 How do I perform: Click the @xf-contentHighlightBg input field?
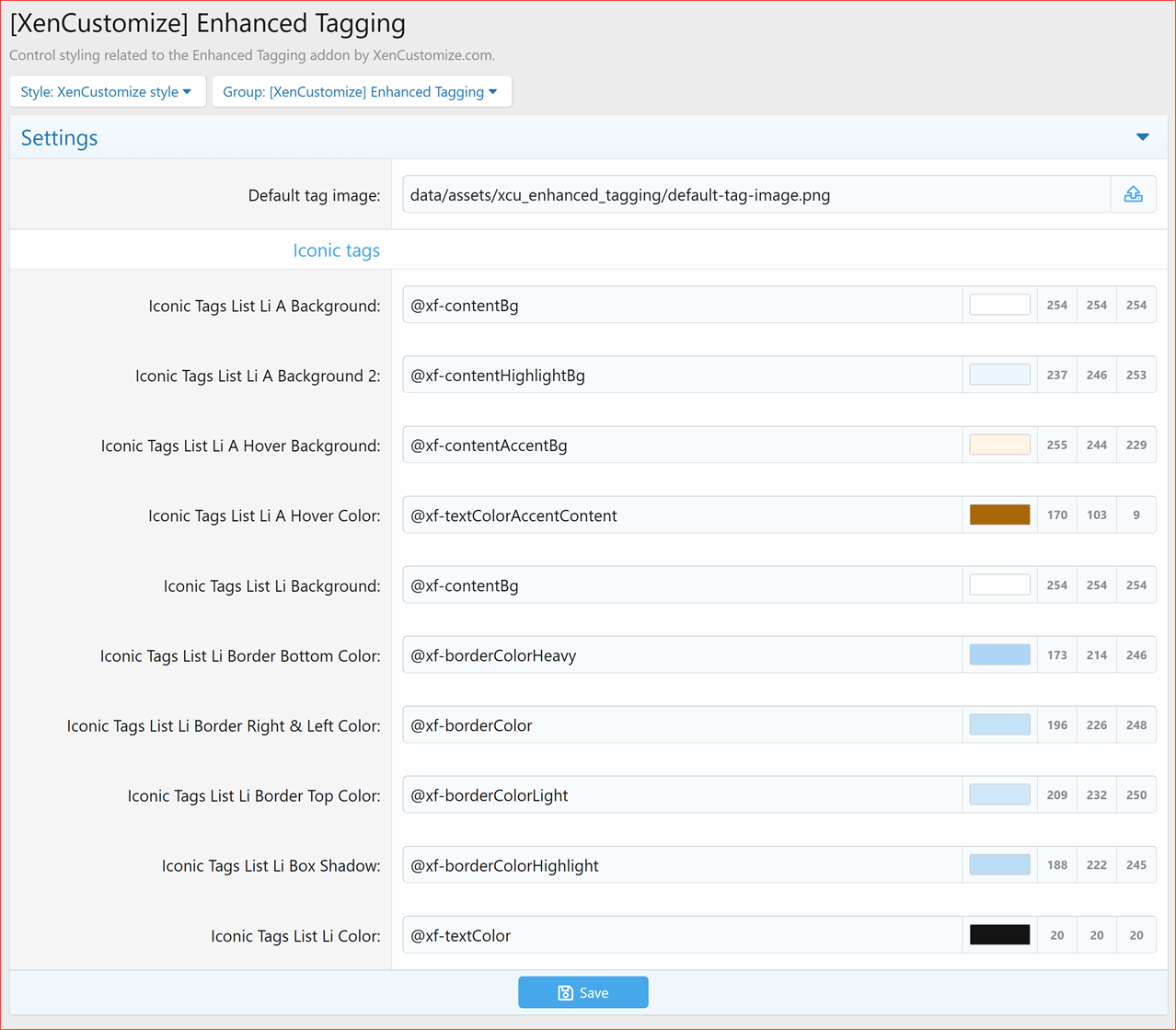pos(682,375)
